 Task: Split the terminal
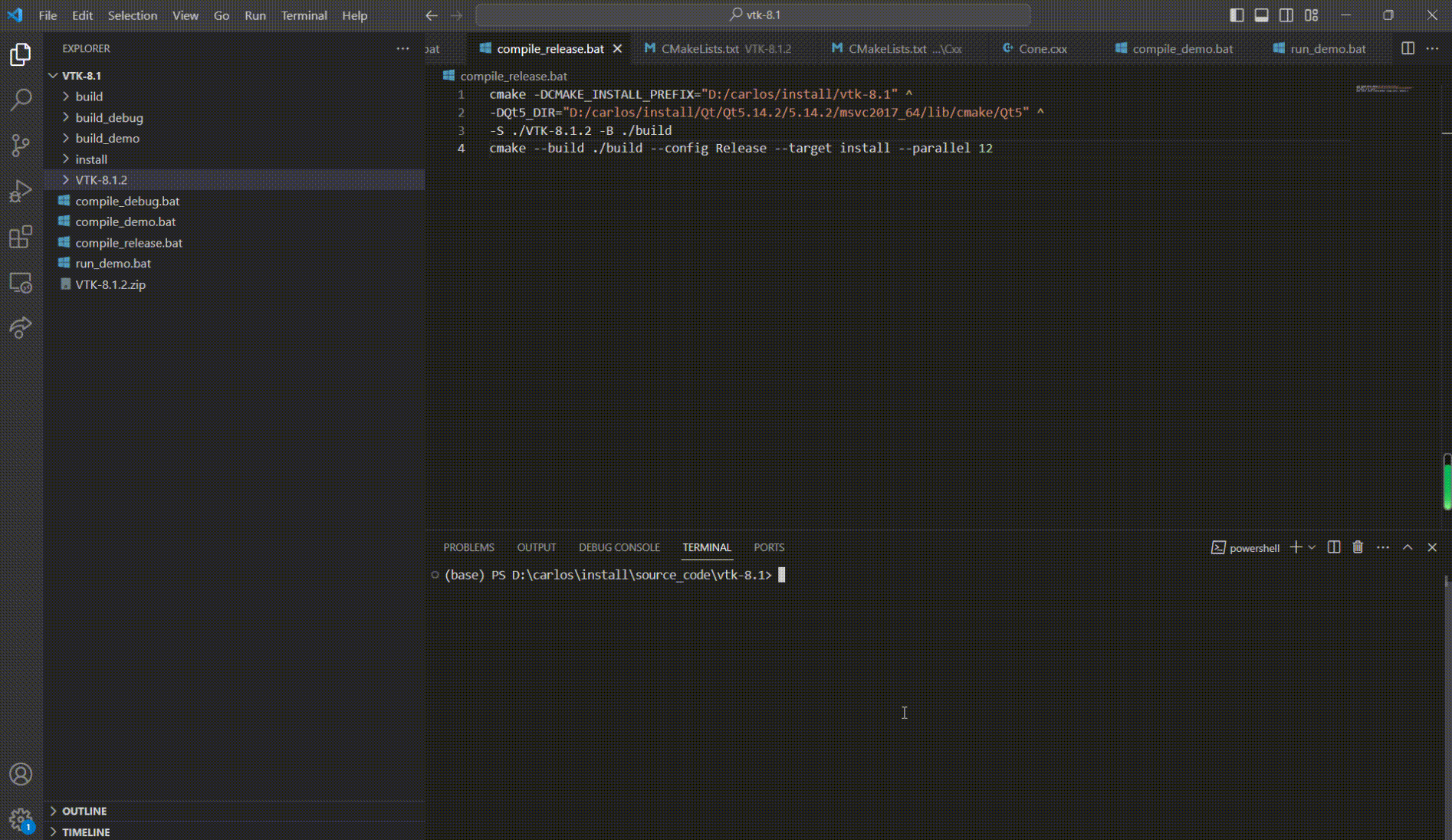point(1334,547)
